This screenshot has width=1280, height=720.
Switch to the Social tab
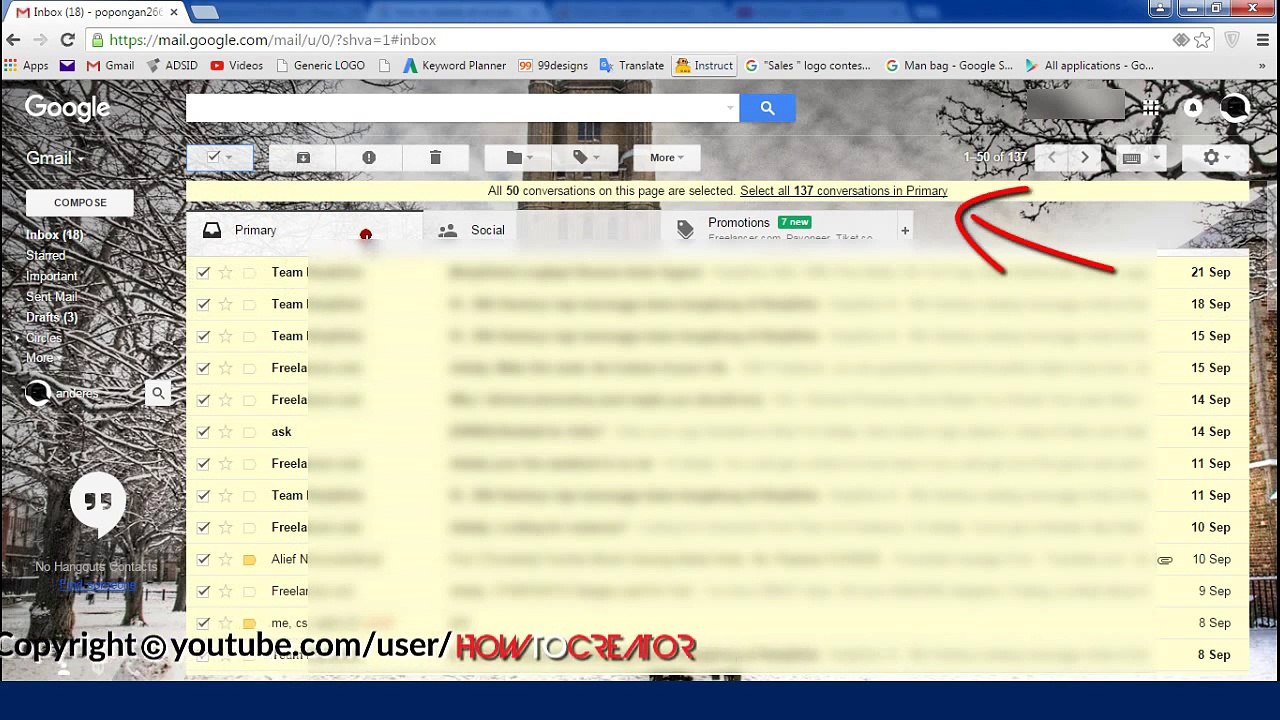(541, 230)
